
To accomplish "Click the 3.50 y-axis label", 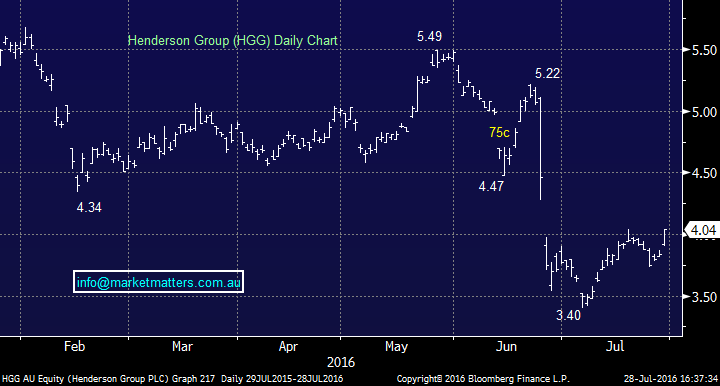I will (x=704, y=297).
